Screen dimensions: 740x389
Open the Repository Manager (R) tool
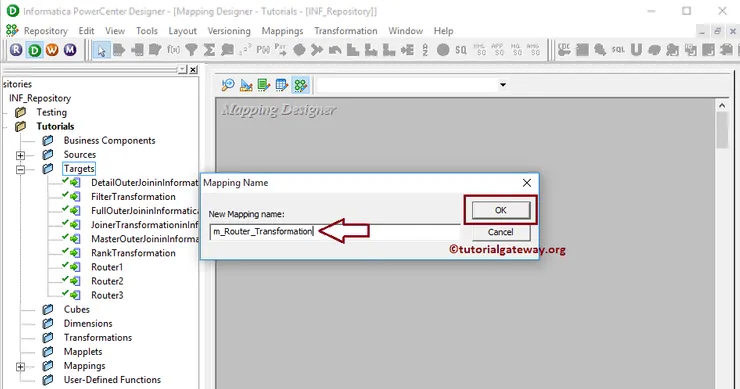[x=16, y=50]
